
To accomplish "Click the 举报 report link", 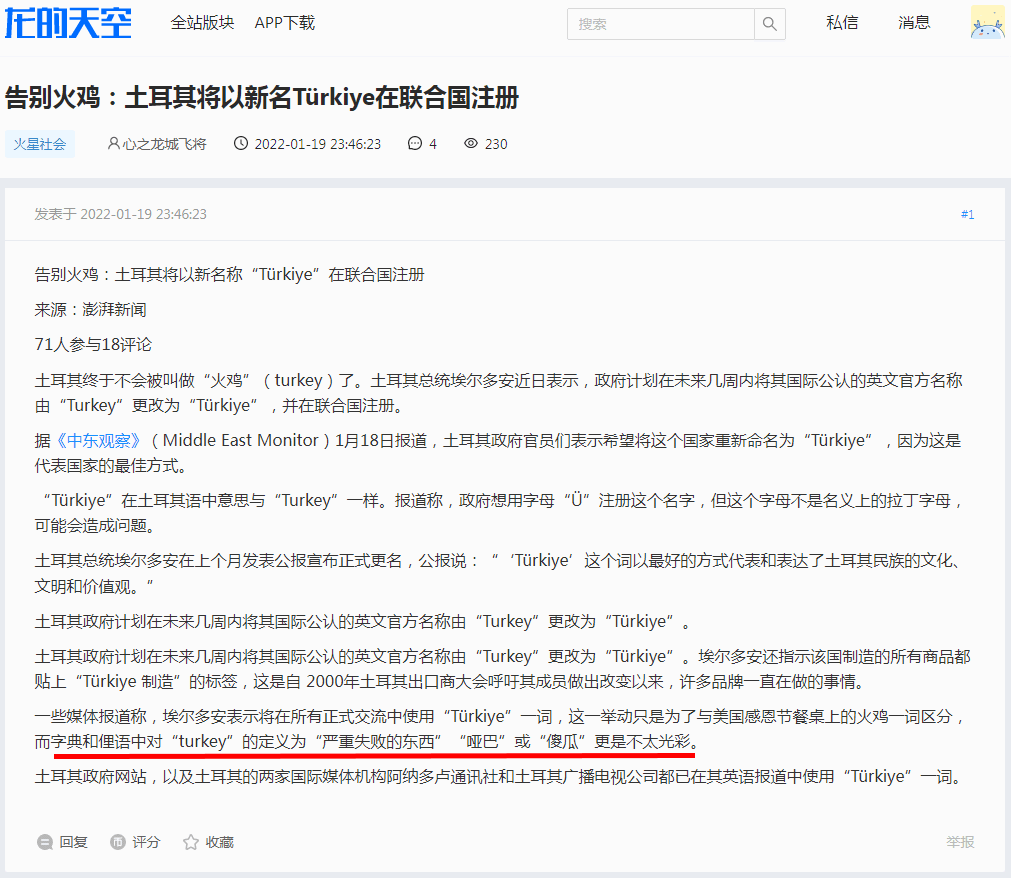I will [x=960, y=842].
